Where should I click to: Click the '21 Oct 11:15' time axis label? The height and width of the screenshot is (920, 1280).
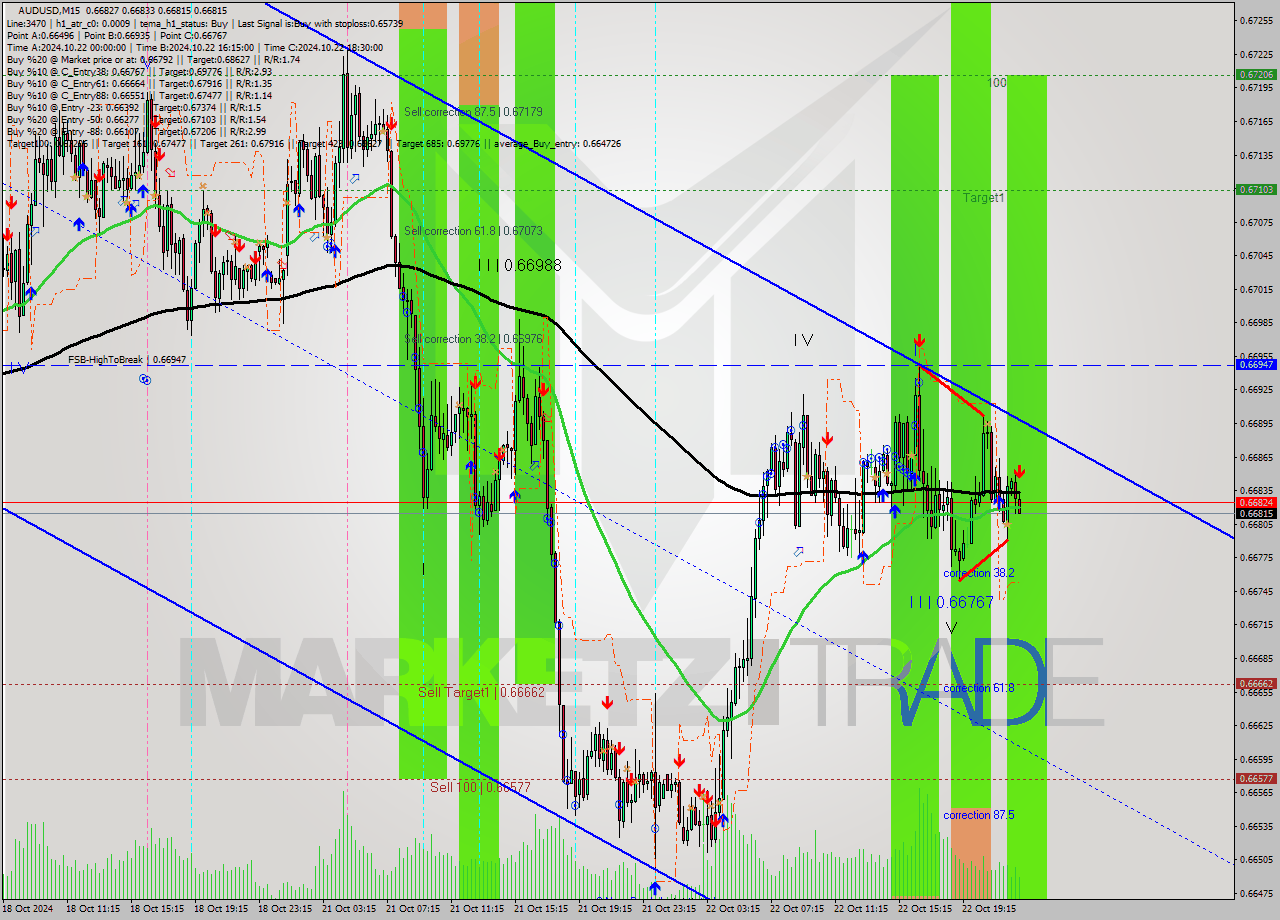click(x=476, y=909)
